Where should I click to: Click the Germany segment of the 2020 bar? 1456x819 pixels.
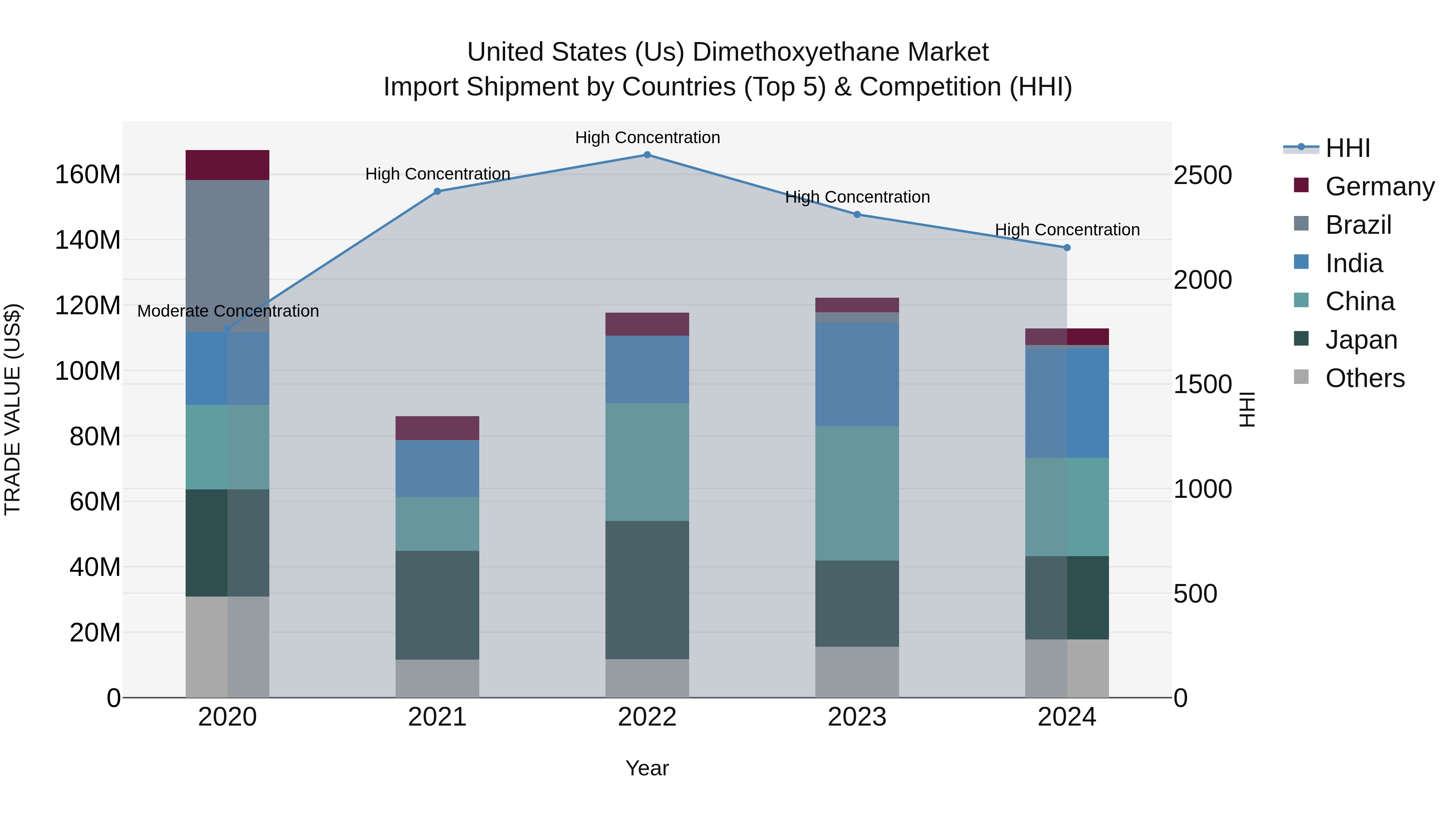(227, 165)
